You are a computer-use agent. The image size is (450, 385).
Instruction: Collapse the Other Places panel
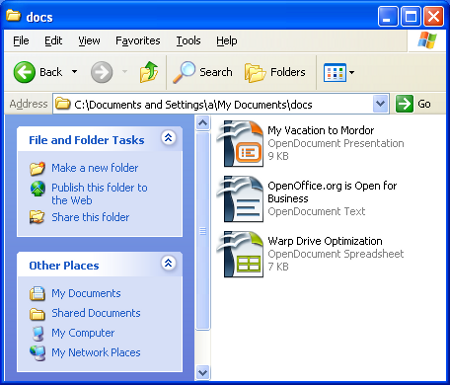(x=169, y=263)
